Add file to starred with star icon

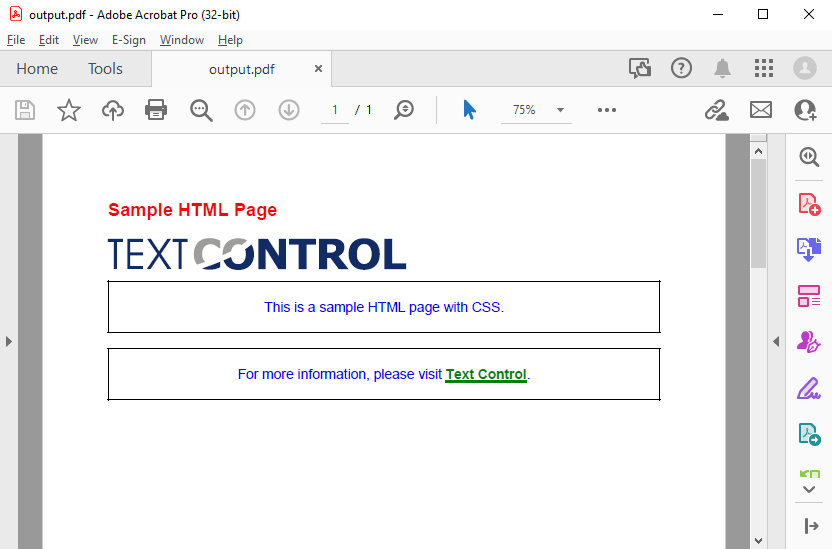click(x=69, y=110)
